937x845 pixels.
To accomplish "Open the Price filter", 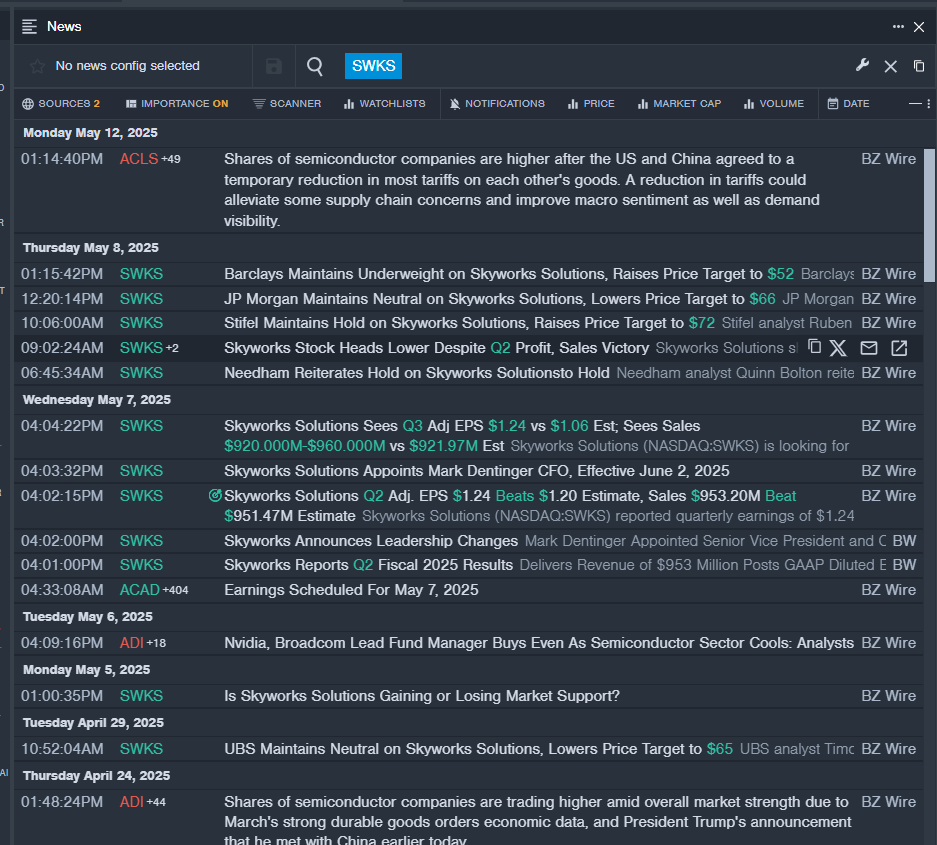I will (591, 103).
